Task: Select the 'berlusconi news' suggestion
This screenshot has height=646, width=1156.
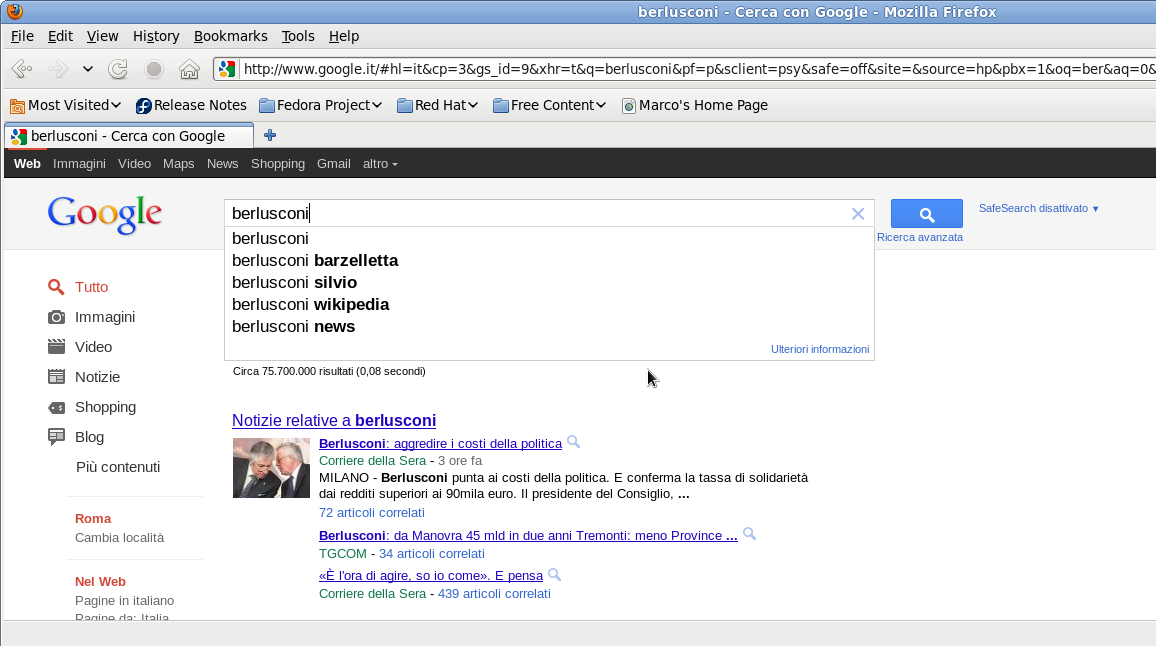Action: click(x=549, y=327)
